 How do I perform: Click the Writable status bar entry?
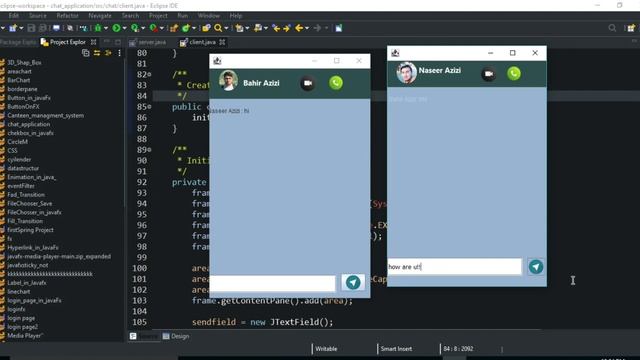click(326, 349)
